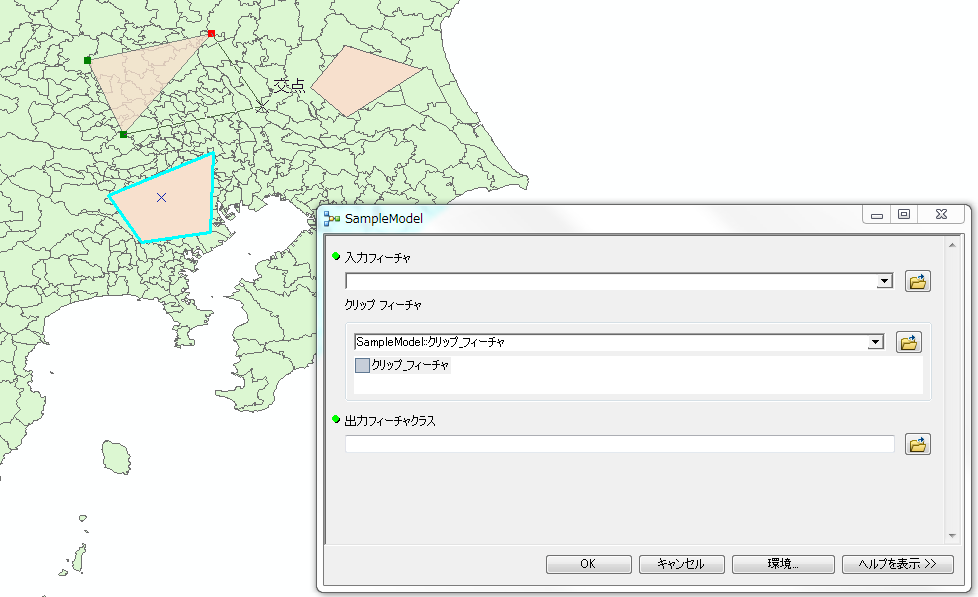Screen dimensions: 978x597
Task: Click the クリップ フィーチャ parameter label
Action: click(383, 305)
